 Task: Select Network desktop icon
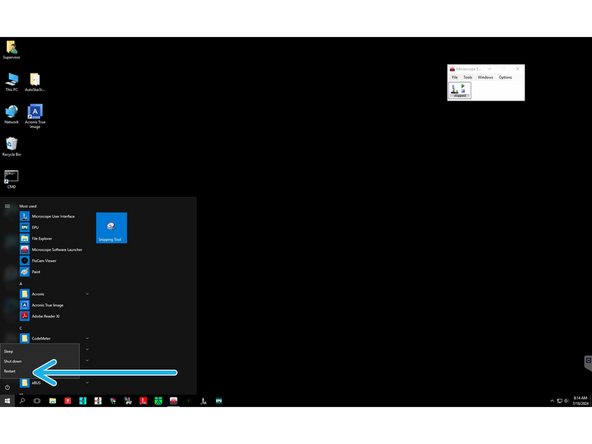11,114
